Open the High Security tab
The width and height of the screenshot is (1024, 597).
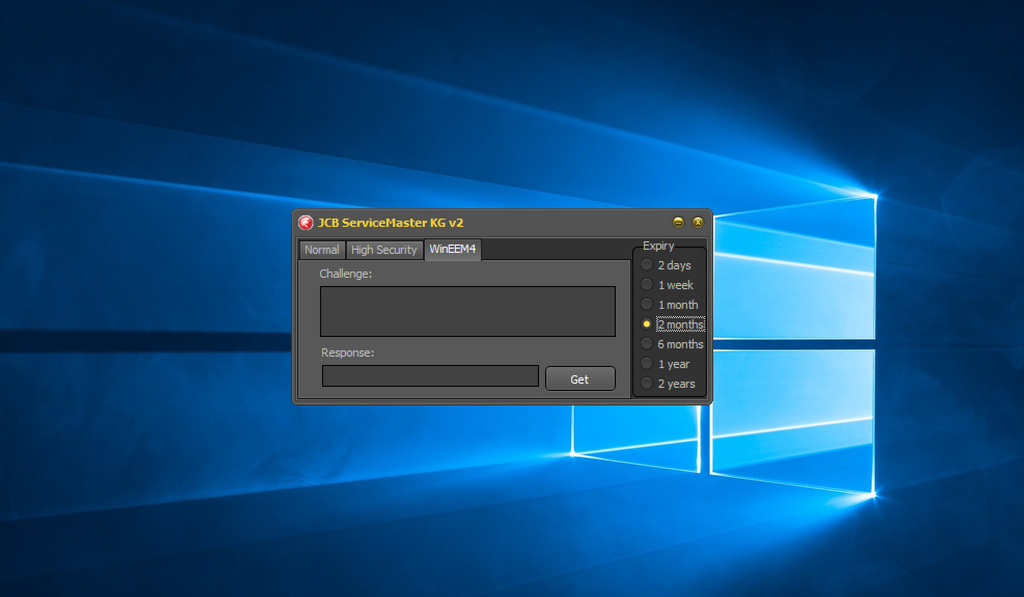point(384,250)
